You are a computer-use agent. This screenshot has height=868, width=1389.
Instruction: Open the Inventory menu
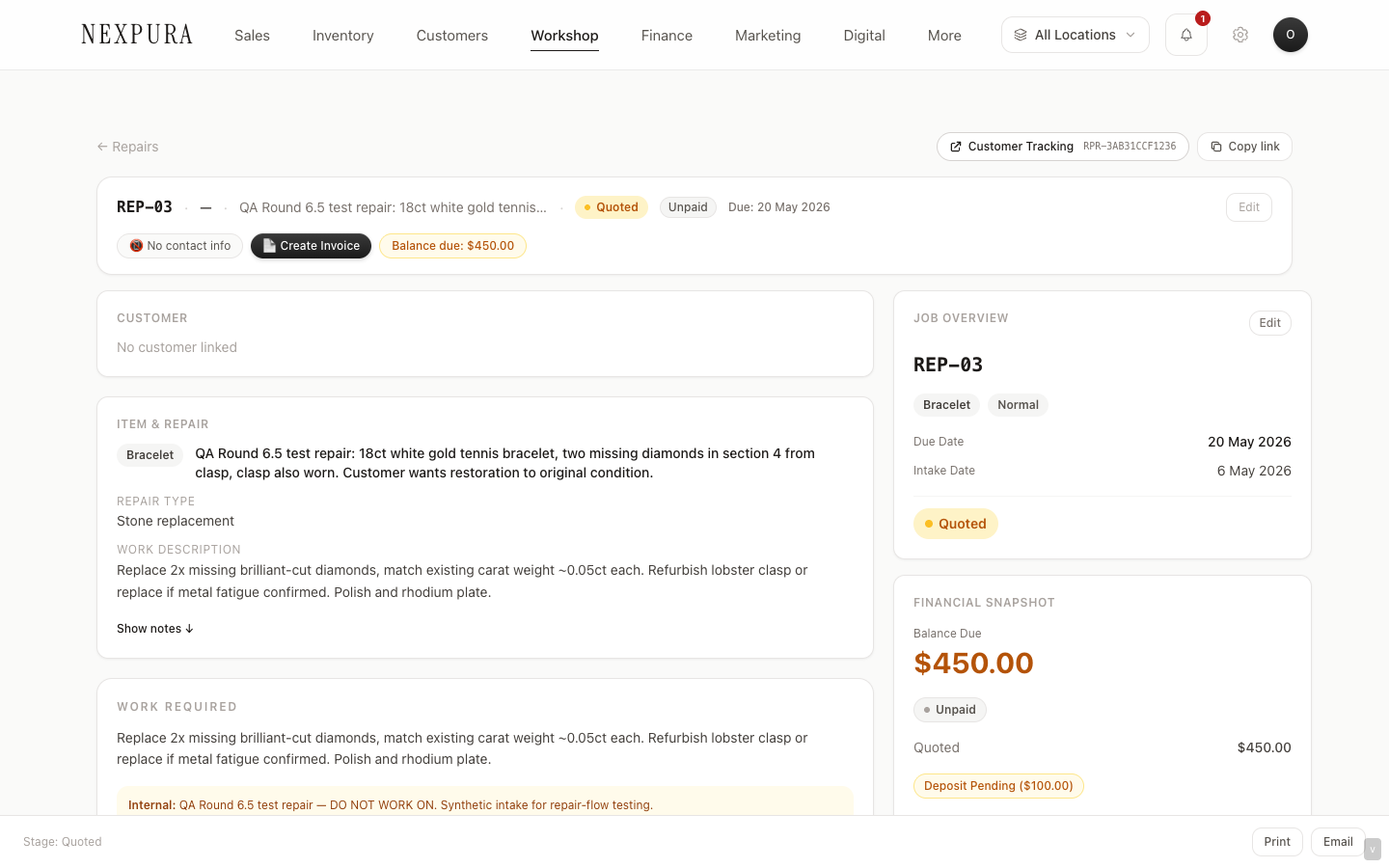pos(343,36)
